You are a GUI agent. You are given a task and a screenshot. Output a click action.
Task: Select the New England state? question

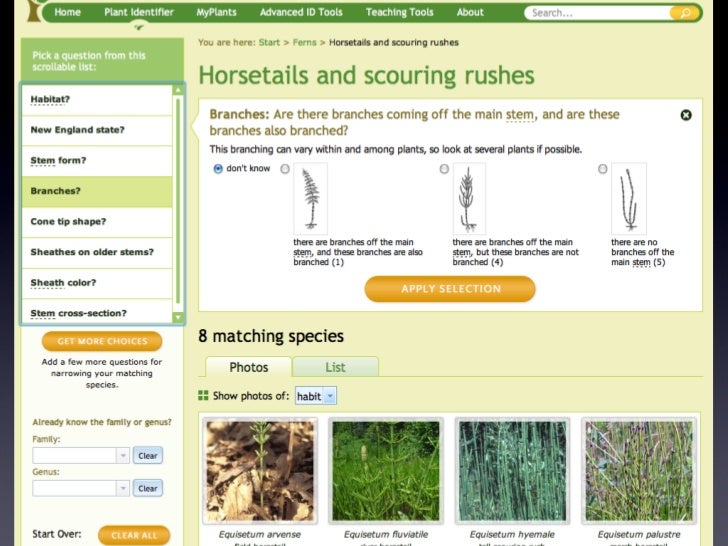[x=97, y=130]
